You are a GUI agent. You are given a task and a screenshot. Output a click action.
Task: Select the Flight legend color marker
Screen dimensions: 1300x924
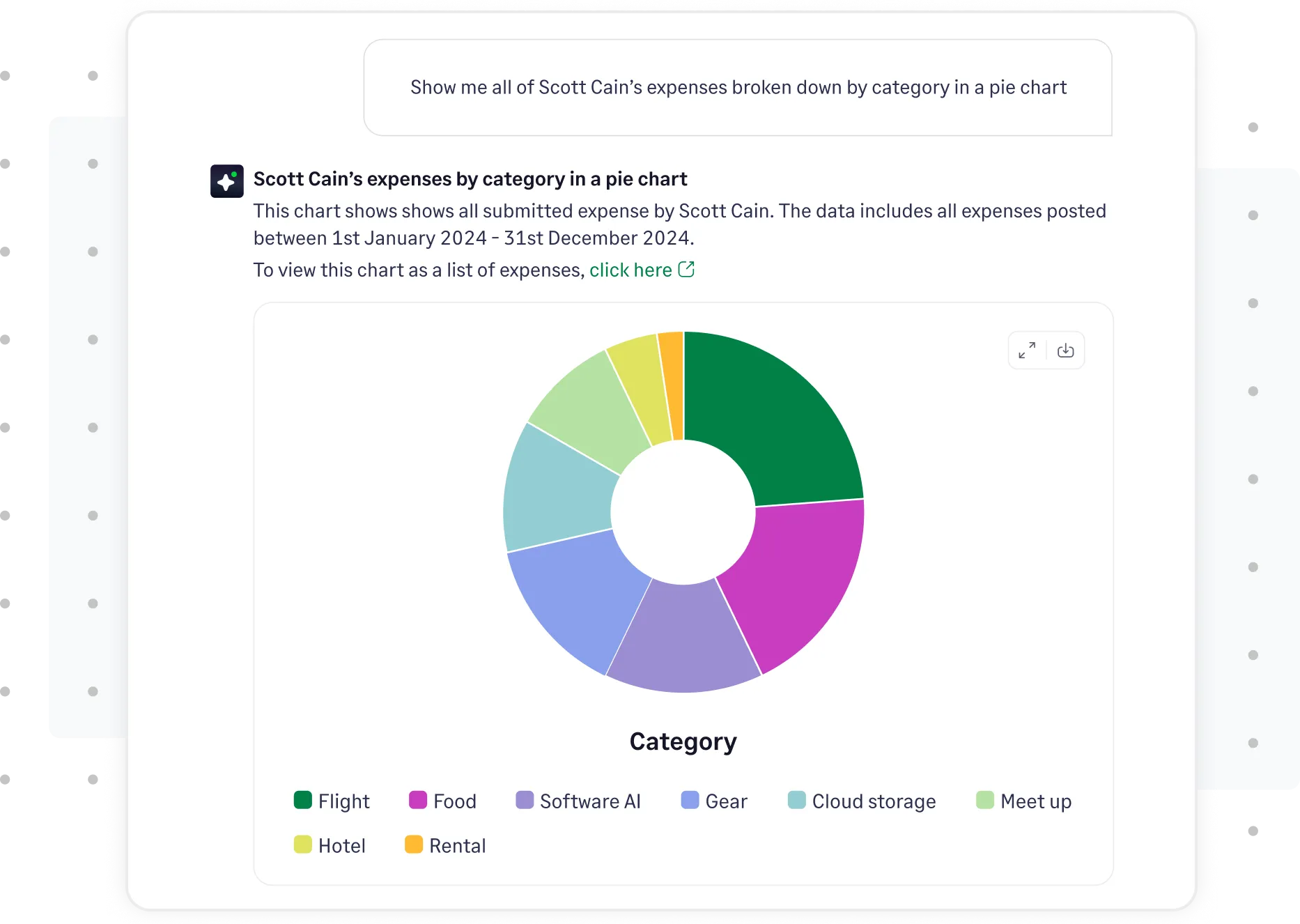pyautogui.click(x=302, y=801)
